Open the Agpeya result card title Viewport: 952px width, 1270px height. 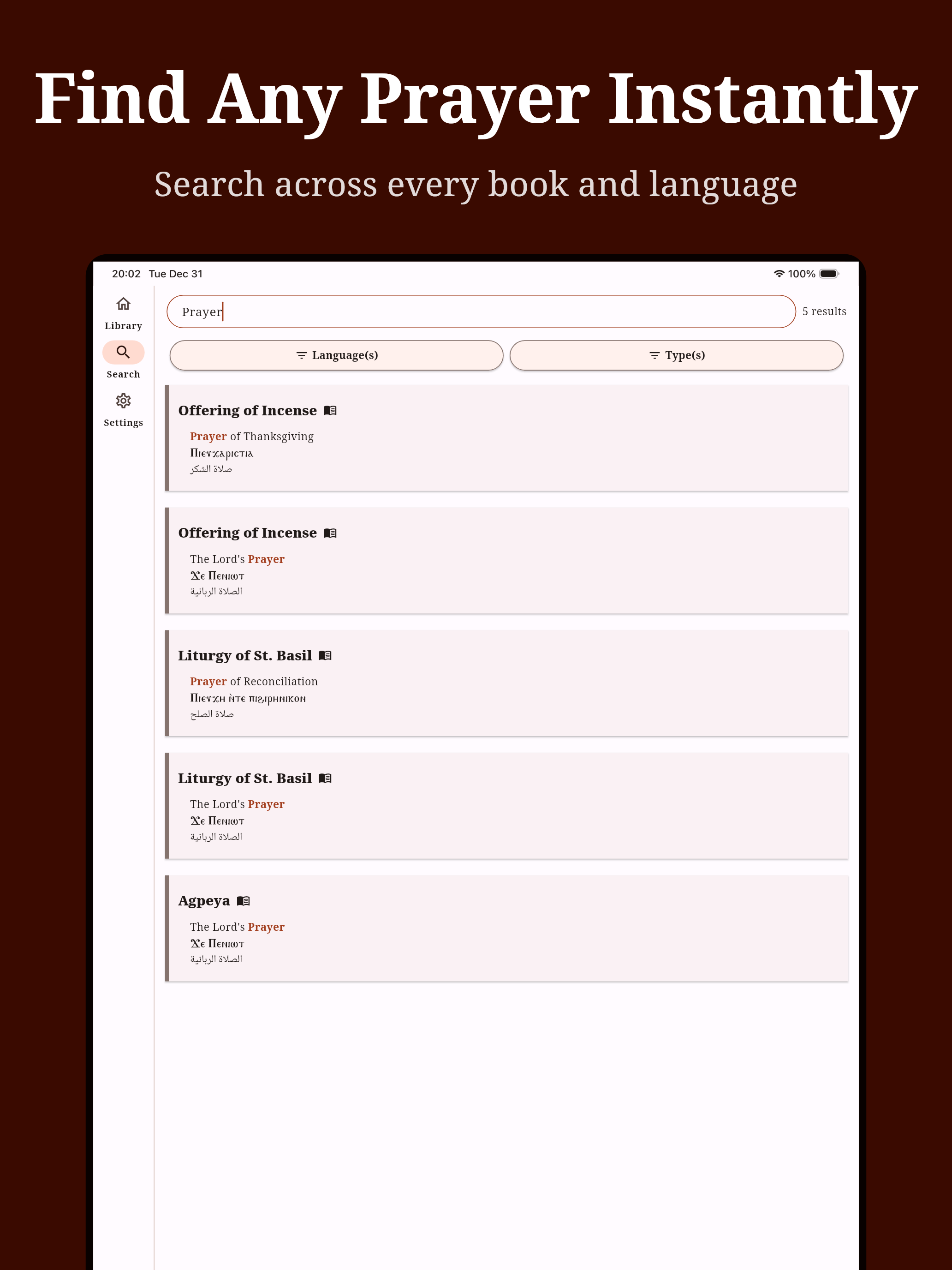(x=204, y=901)
